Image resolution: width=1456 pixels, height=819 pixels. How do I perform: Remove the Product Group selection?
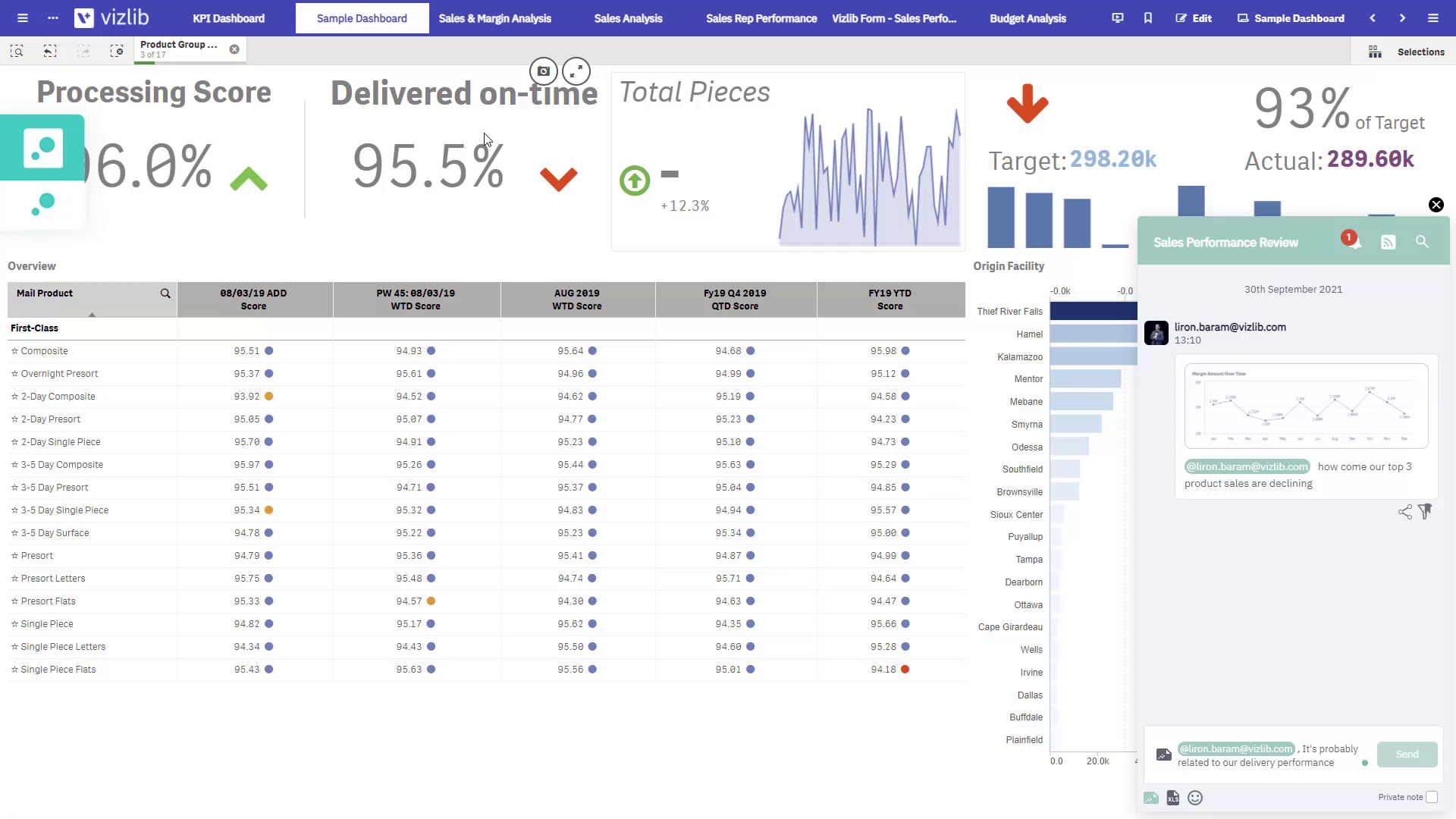234,49
